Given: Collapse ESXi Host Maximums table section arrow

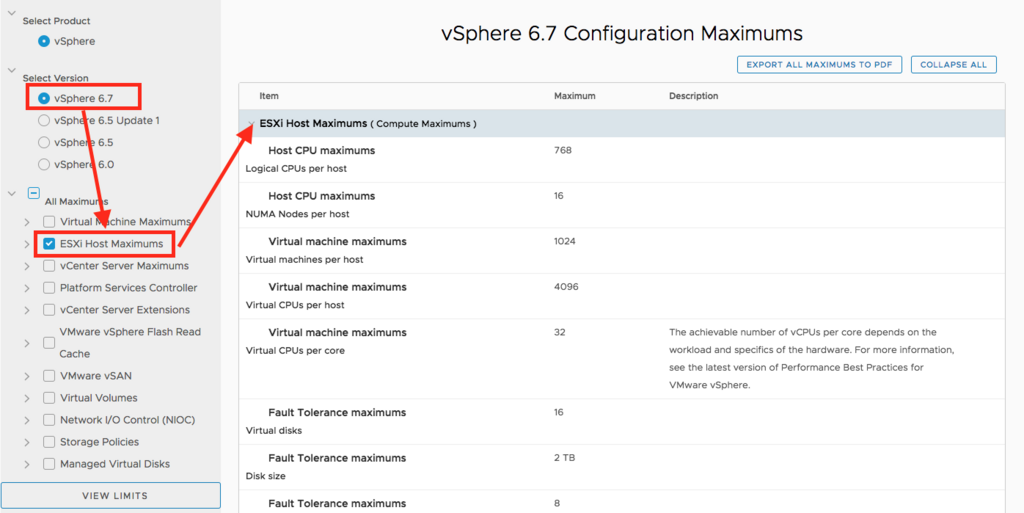Looking at the screenshot, I should pyautogui.click(x=250, y=123).
